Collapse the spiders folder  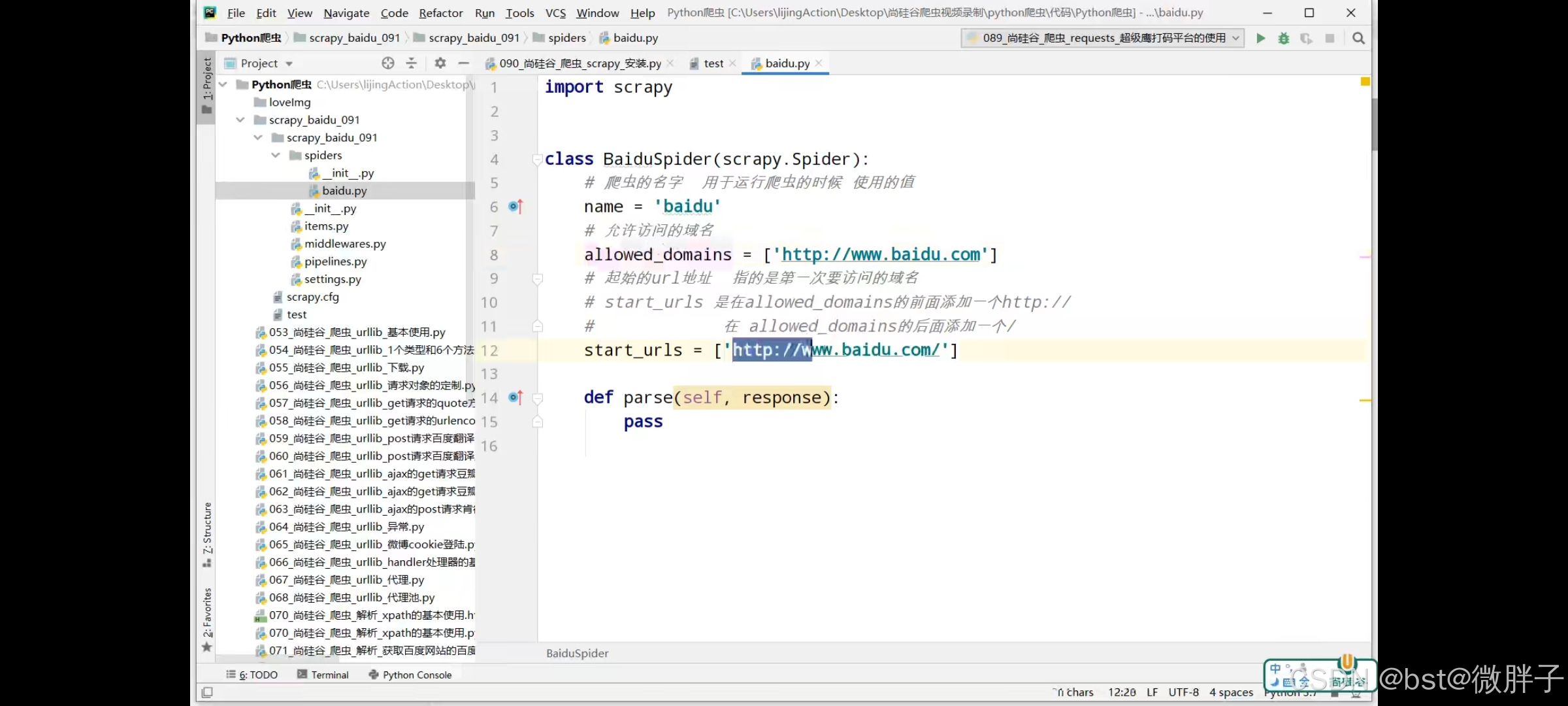point(276,155)
